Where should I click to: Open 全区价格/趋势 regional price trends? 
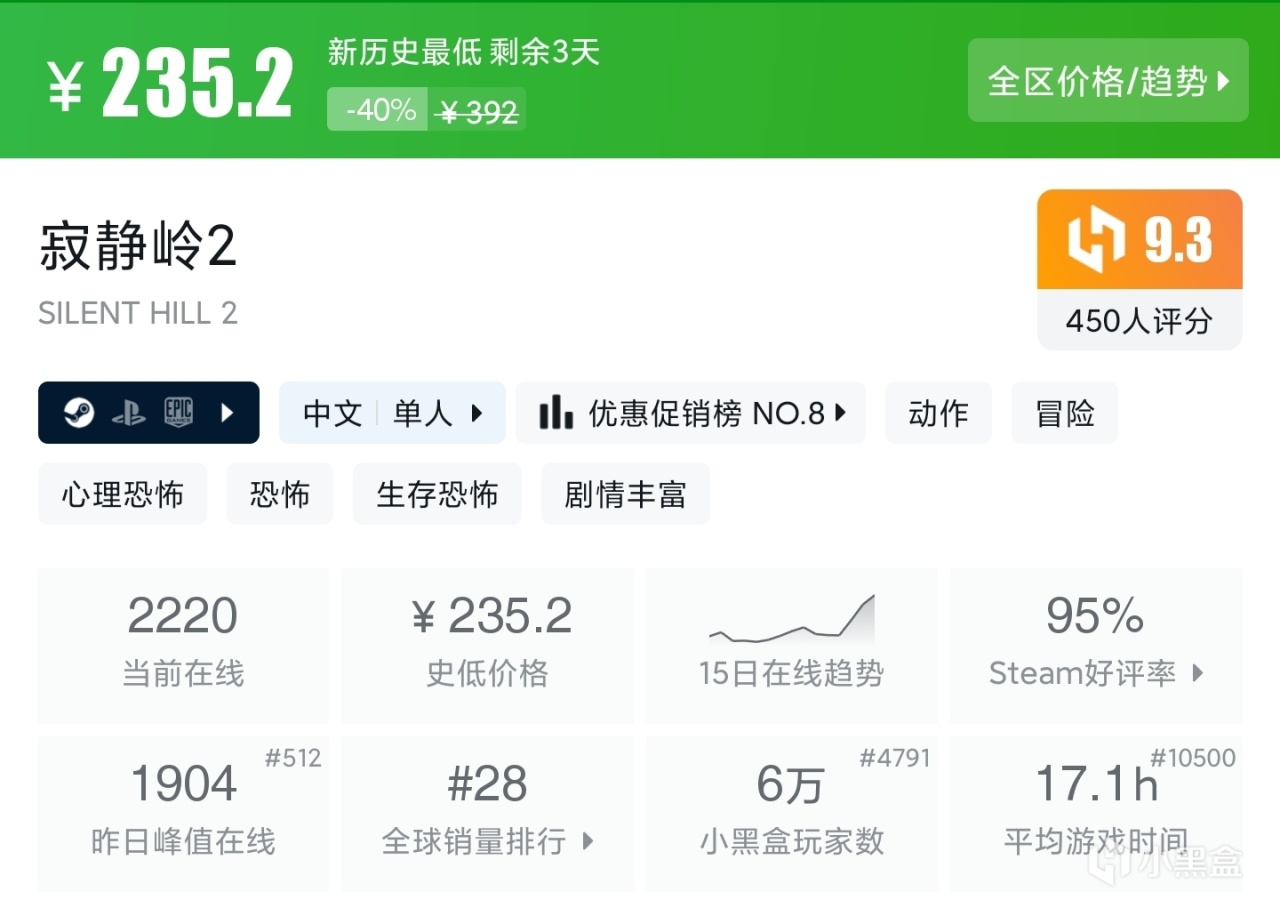tap(1108, 81)
